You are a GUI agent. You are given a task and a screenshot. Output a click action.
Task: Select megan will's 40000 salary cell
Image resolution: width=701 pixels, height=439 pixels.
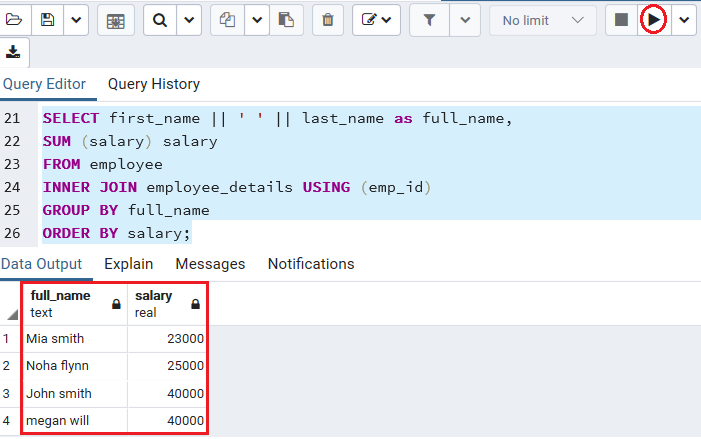pos(167,421)
